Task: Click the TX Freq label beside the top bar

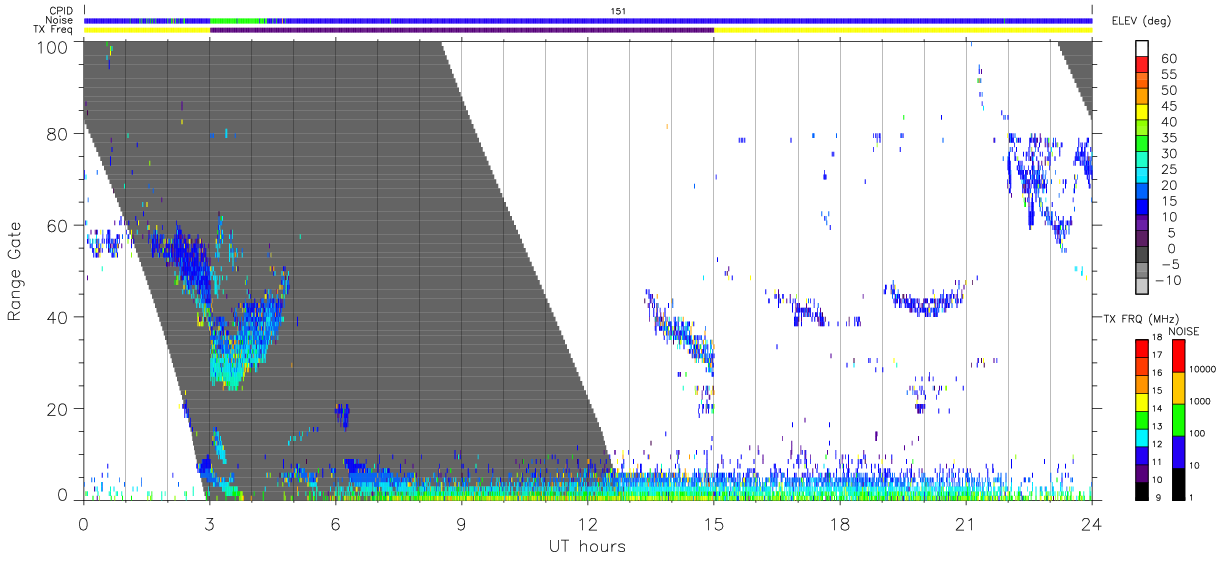Action: 54,30
